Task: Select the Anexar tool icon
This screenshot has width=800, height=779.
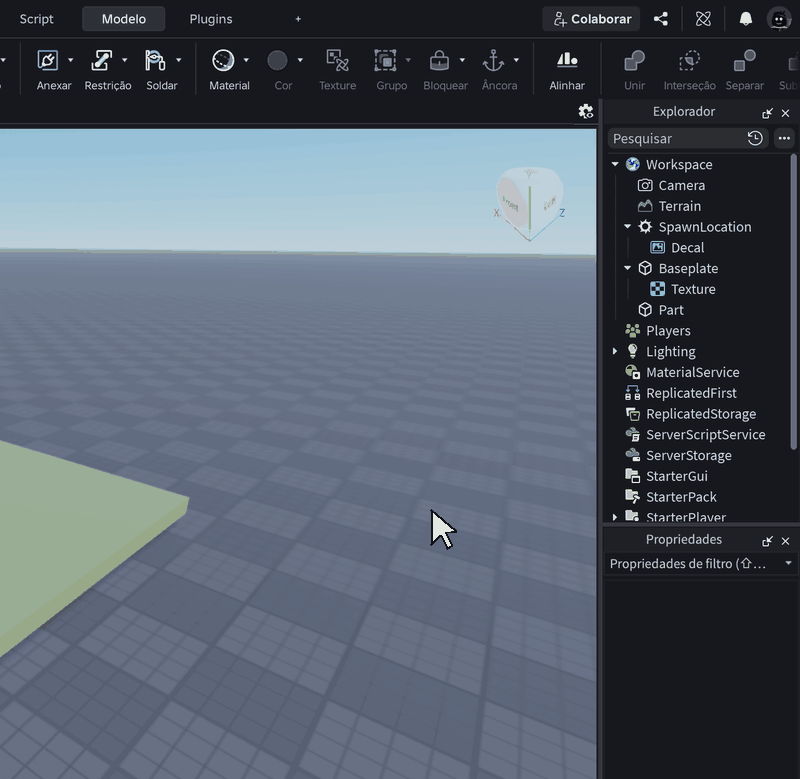Action: pyautogui.click(x=48, y=61)
